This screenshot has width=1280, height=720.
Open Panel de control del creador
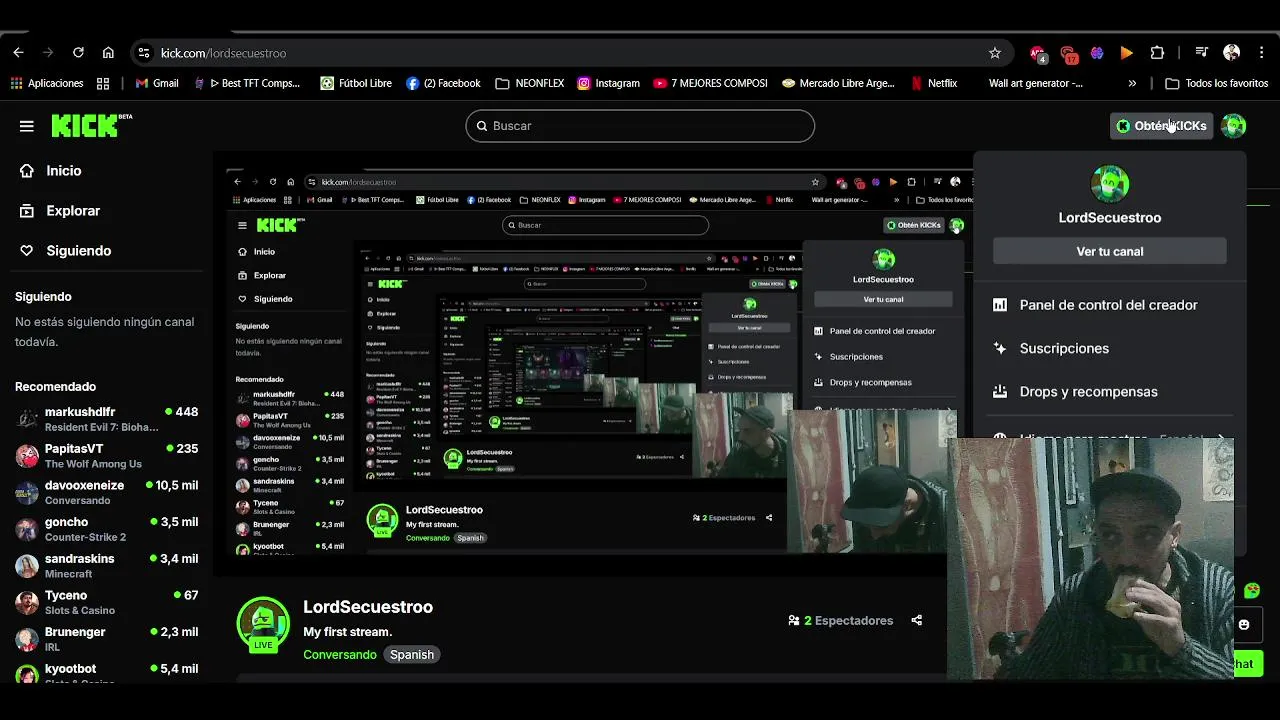(x=1108, y=305)
